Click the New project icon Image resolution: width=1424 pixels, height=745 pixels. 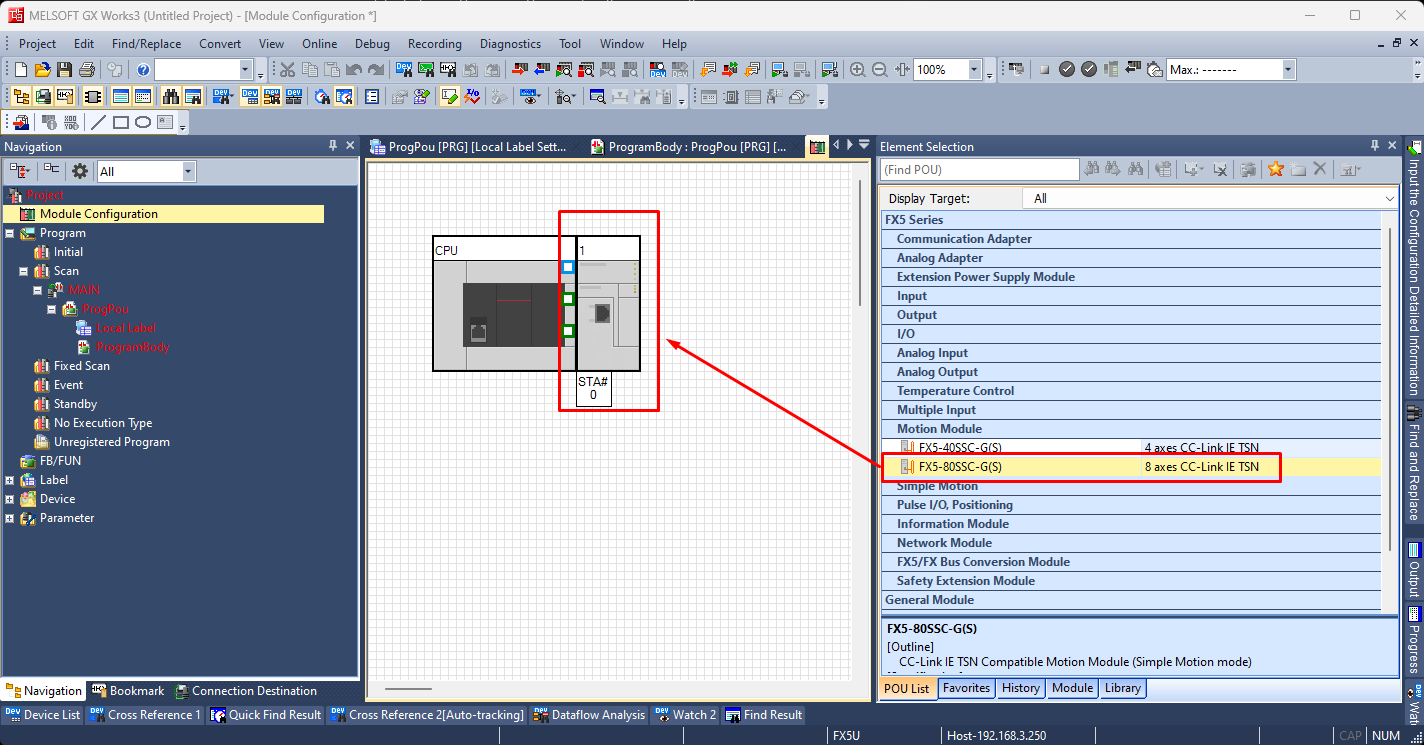pos(21,70)
